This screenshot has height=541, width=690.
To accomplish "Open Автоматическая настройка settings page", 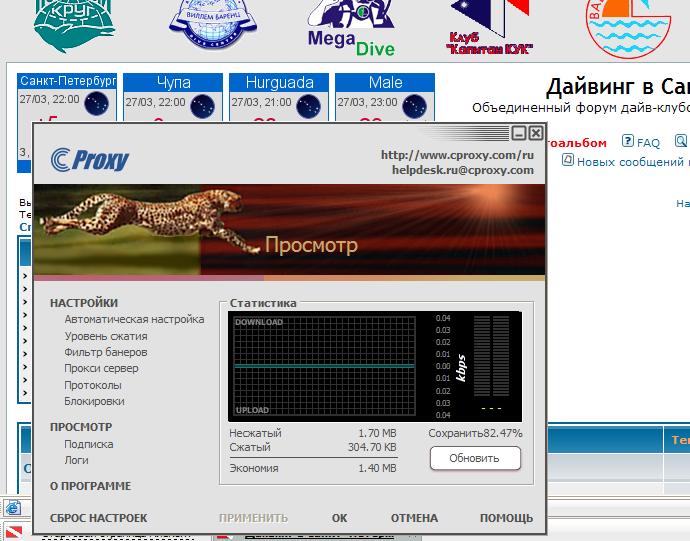I will point(134,319).
